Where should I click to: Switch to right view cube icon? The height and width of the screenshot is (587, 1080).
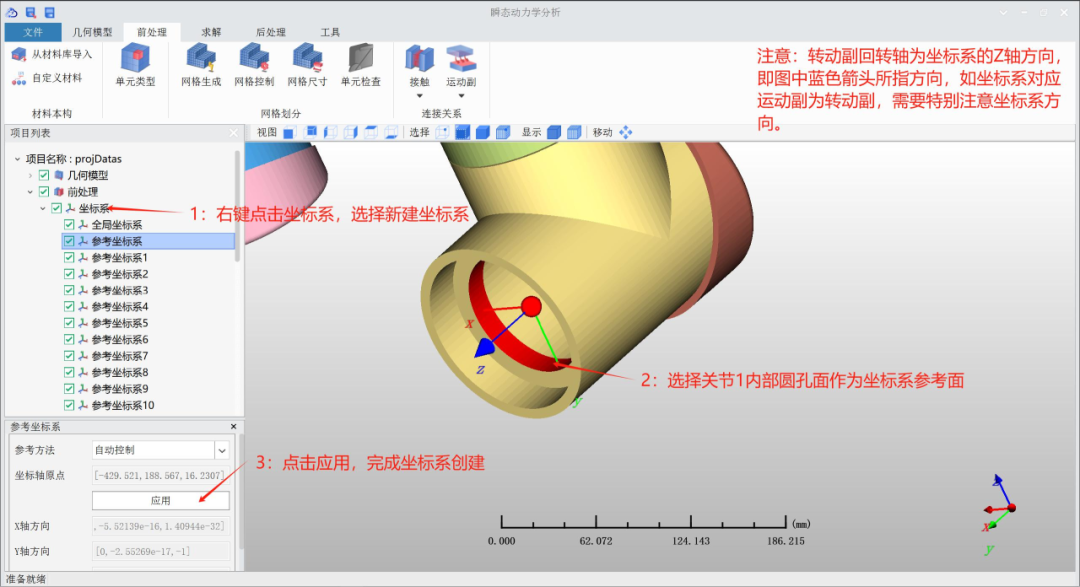click(351, 132)
